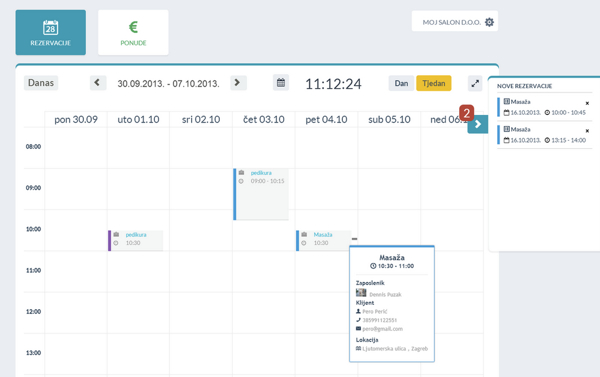The image size is (600, 377).
Task: Collapse the Nove rezervacije panel chevron
Action: [478, 124]
